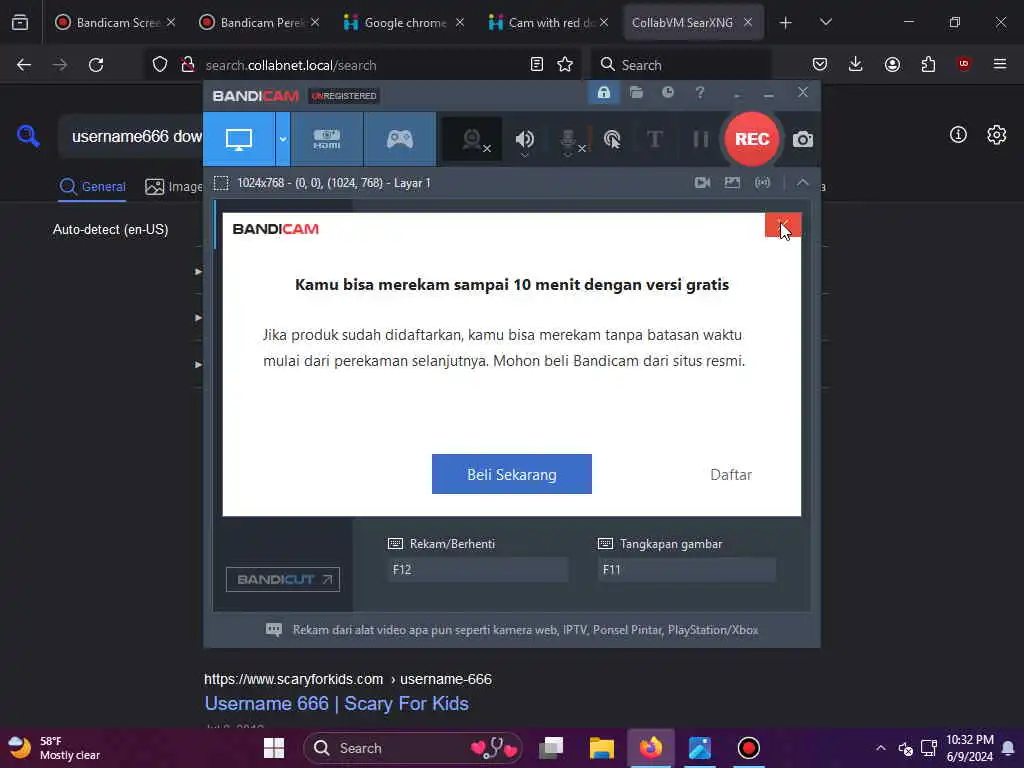Toggle reader view icon in address bar
The image size is (1024, 768).
pos(536,65)
